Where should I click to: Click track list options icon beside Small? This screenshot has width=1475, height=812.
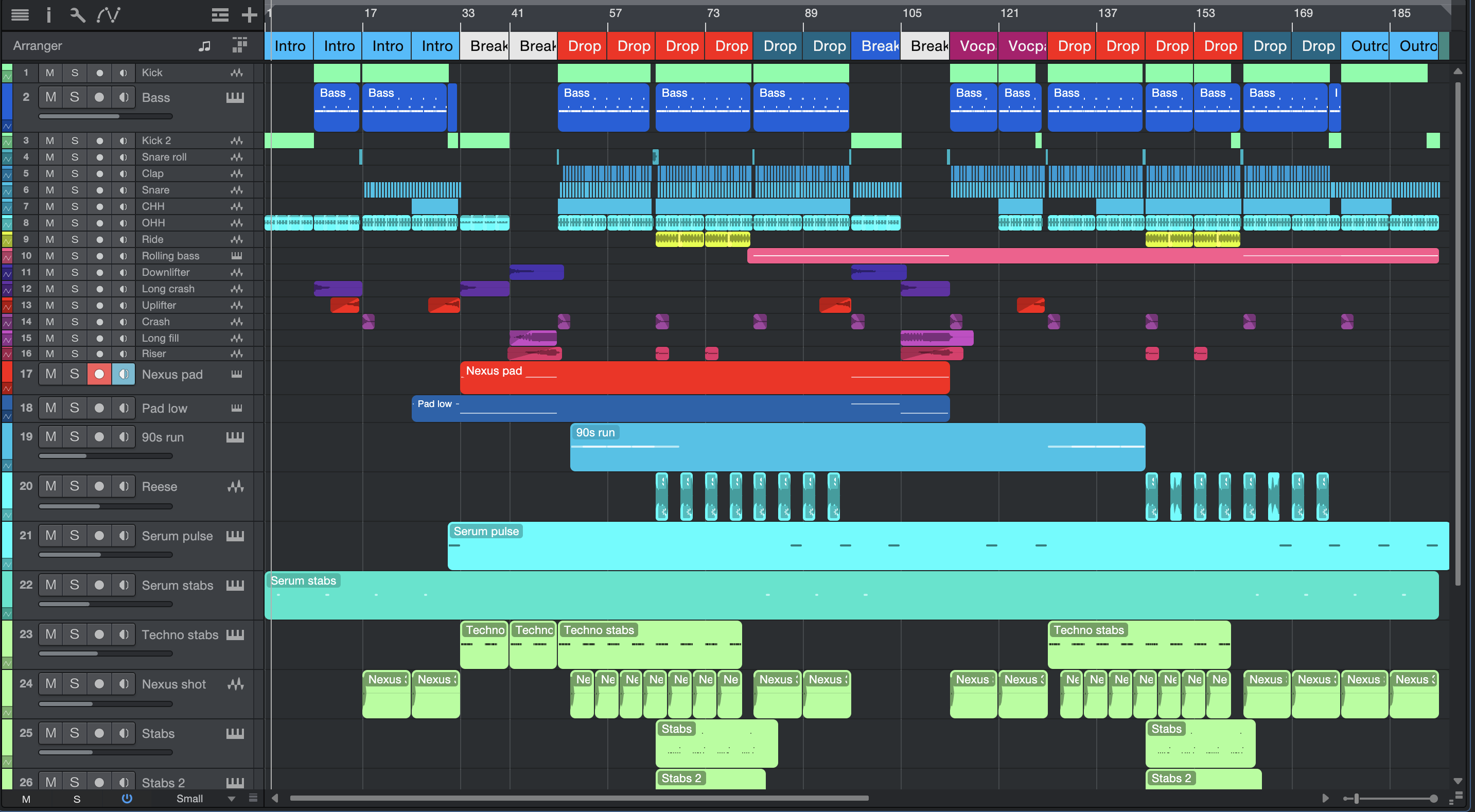pyautogui.click(x=253, y=798)
